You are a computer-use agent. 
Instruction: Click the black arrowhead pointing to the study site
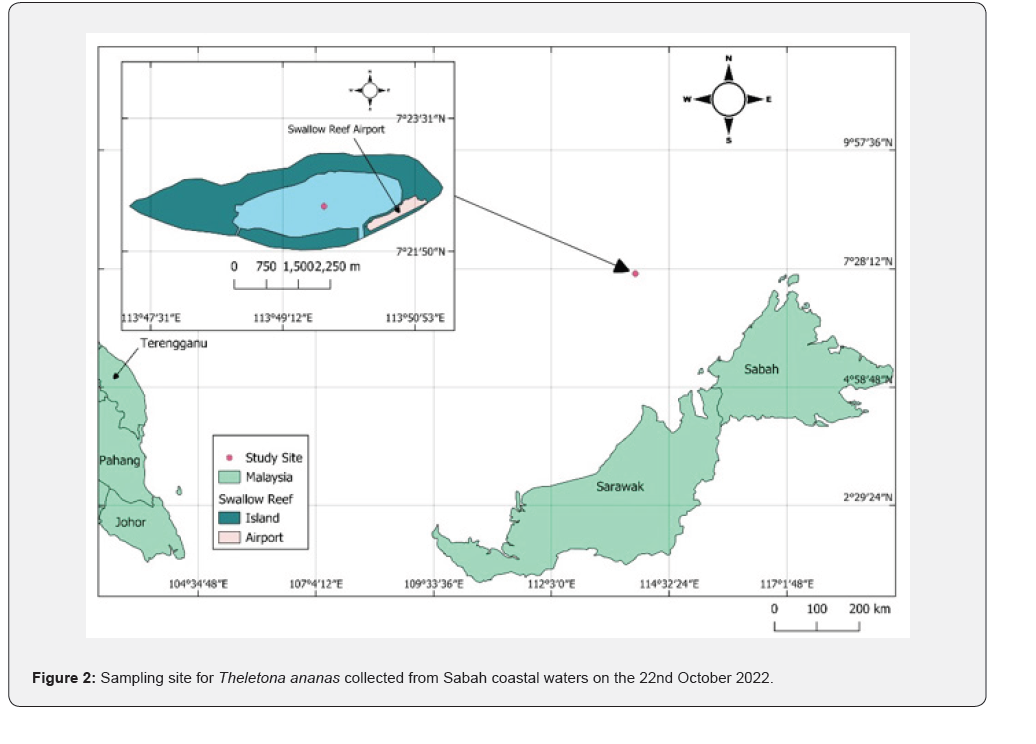click(x=621, y=267)
